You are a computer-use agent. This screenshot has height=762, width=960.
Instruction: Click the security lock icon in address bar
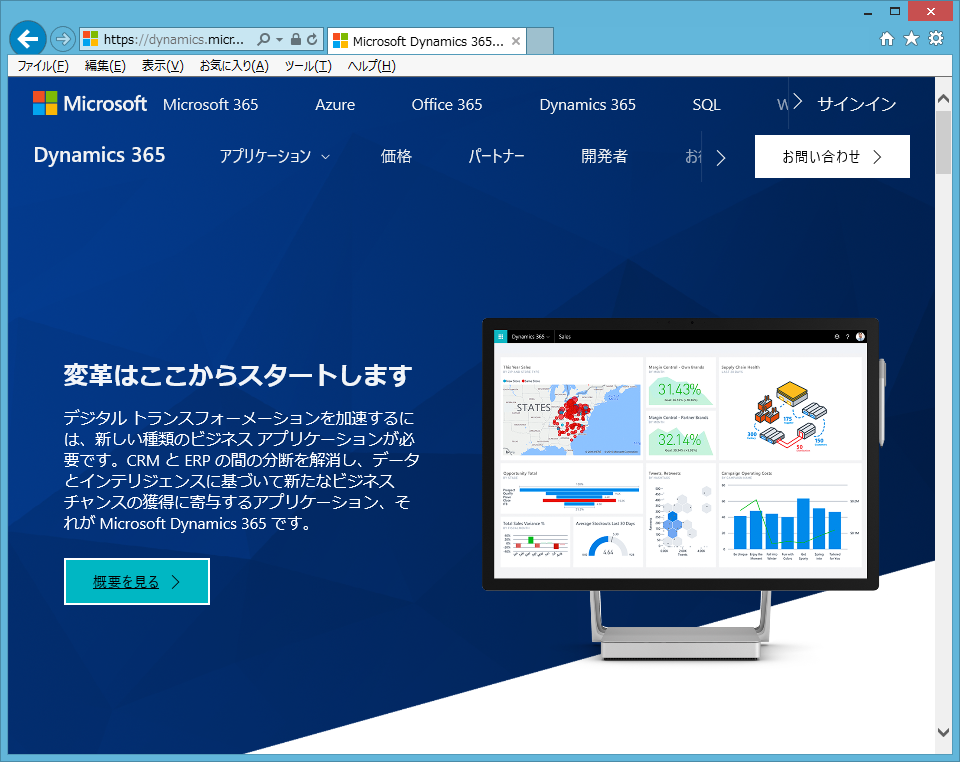pyautogui.click(x=296, y=39)
